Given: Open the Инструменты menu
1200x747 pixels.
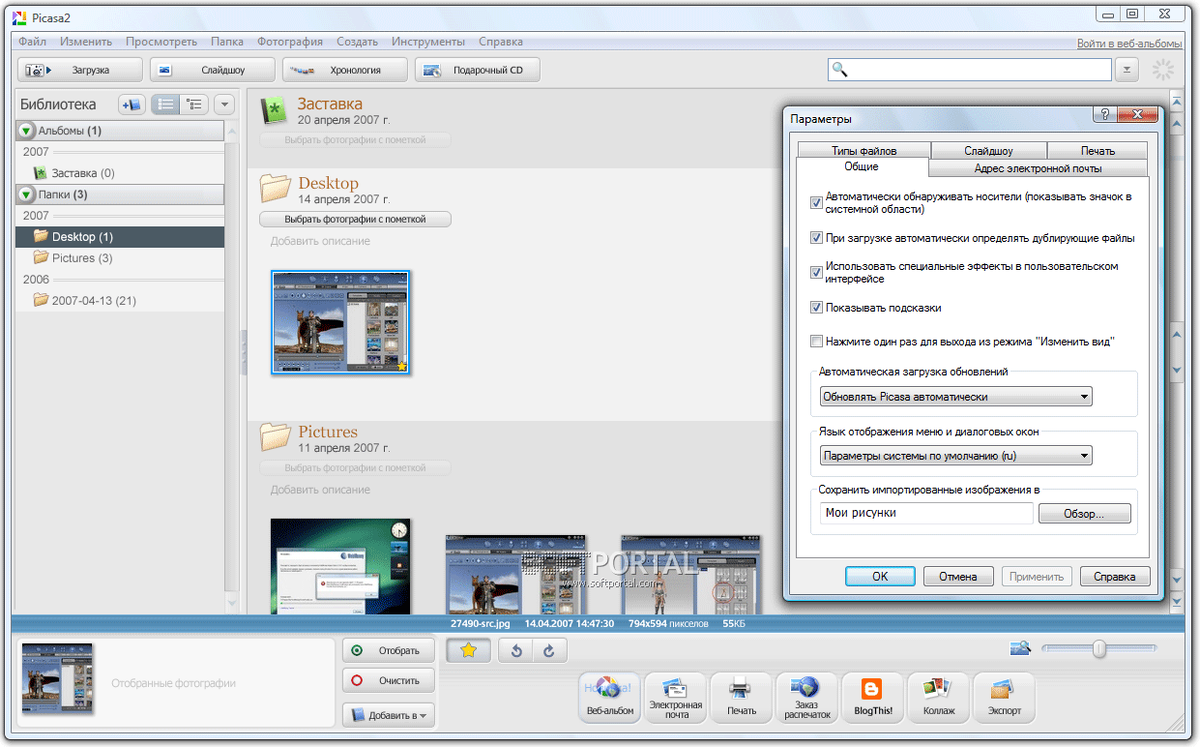Looking at the screenshot, I should (428, 42).
